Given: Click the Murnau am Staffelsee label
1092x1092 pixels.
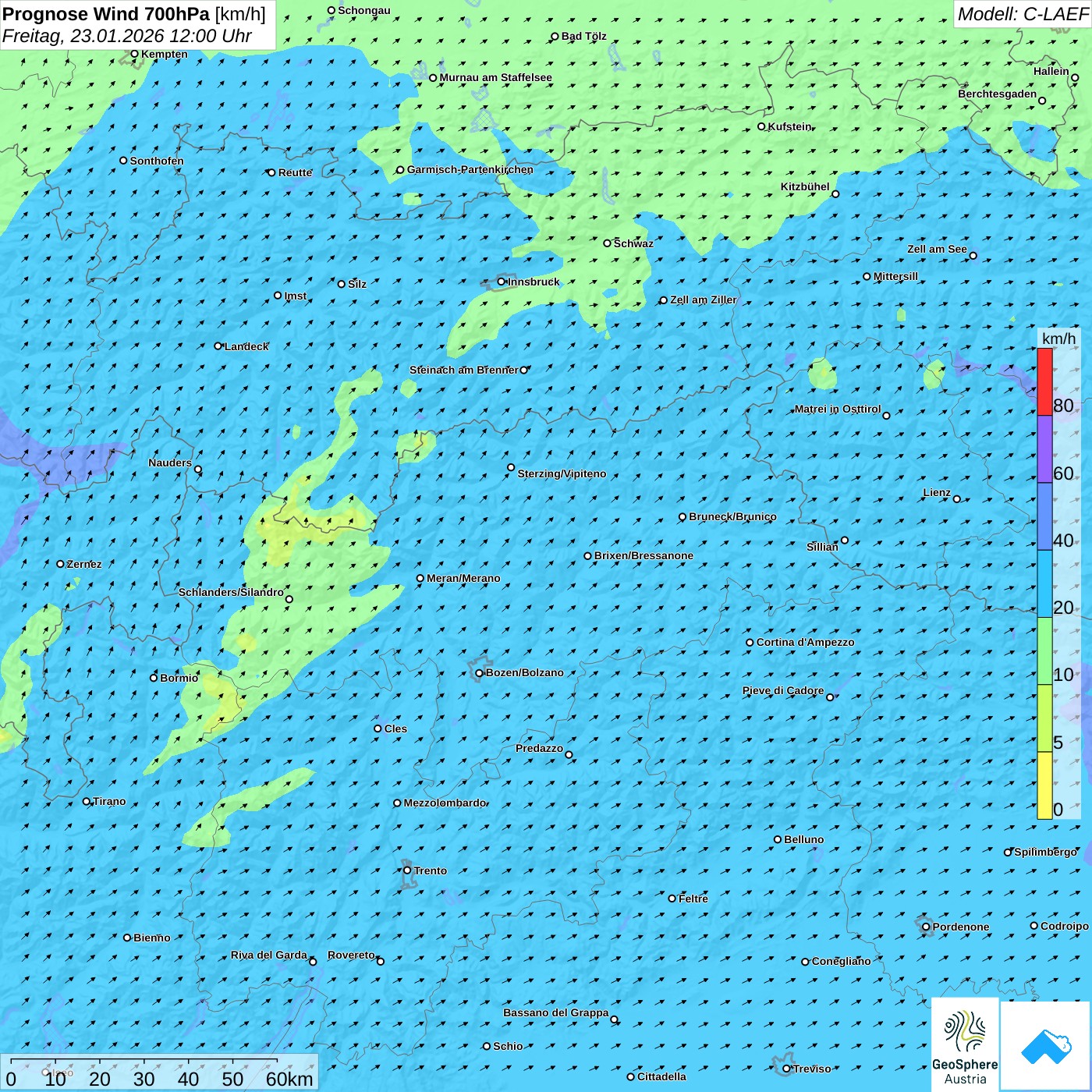Looking at the screenshot, I should pos(495,77).
